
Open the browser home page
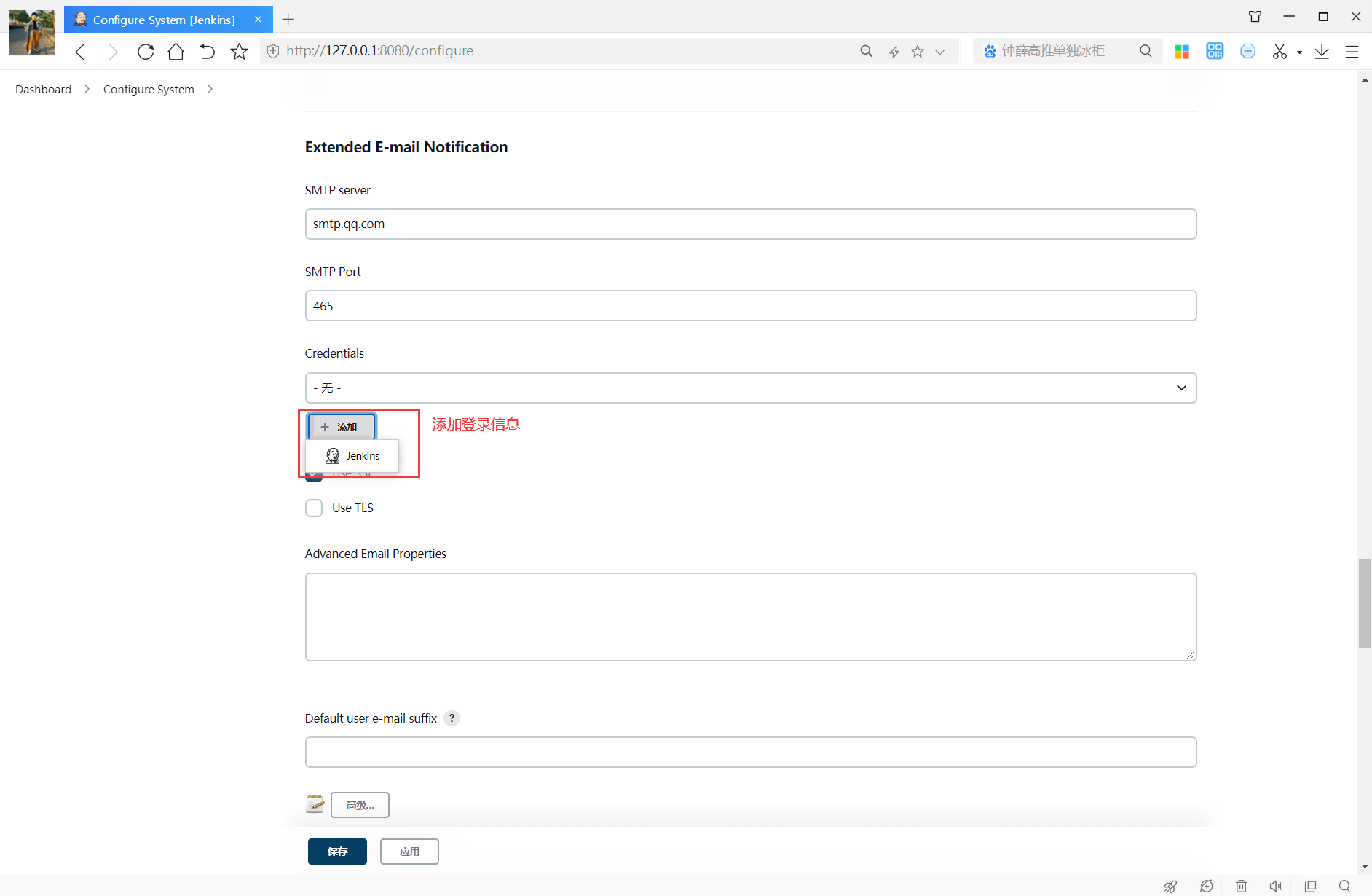pyautogui.click(x=176, y=51)
